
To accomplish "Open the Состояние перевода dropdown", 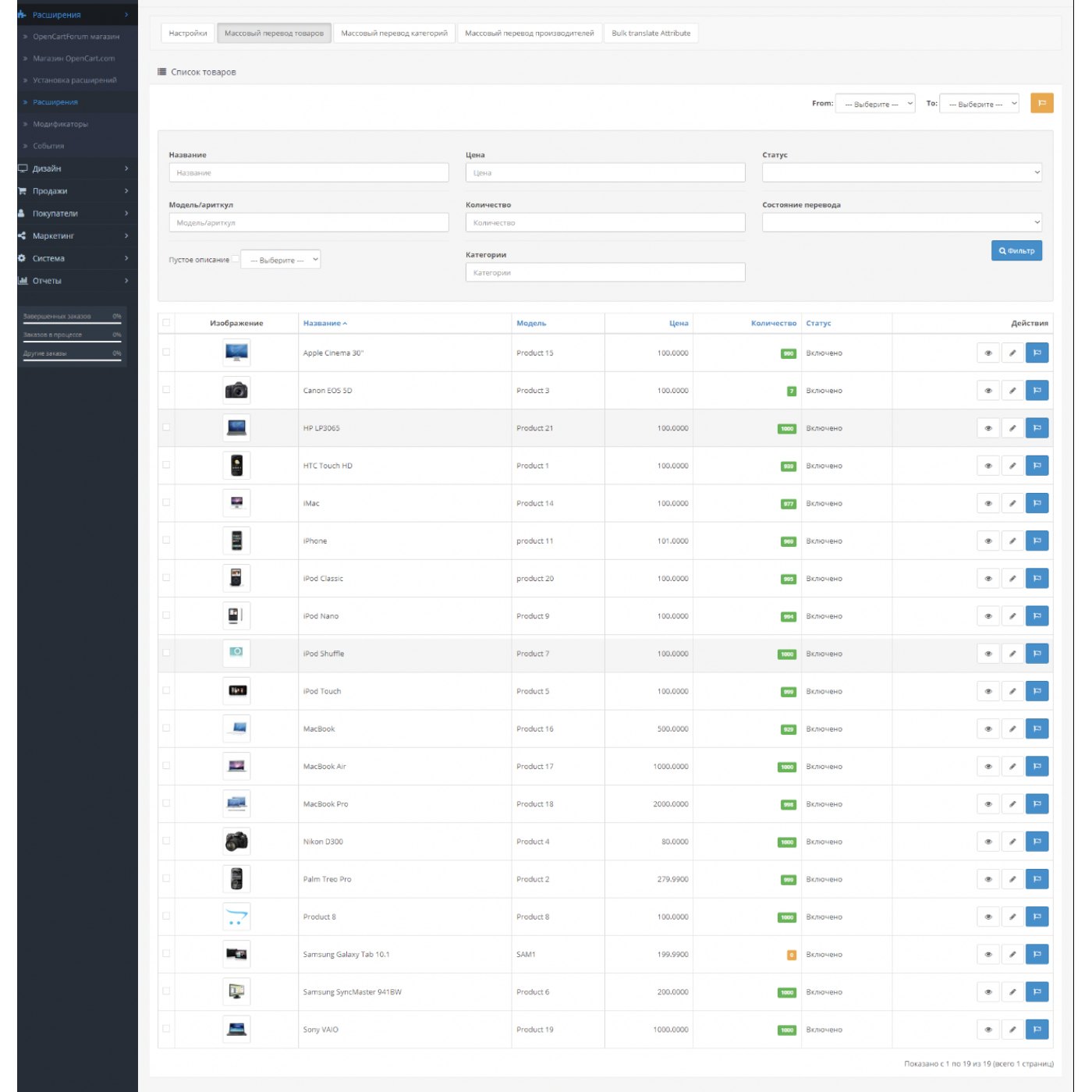I will click(902, 222).
